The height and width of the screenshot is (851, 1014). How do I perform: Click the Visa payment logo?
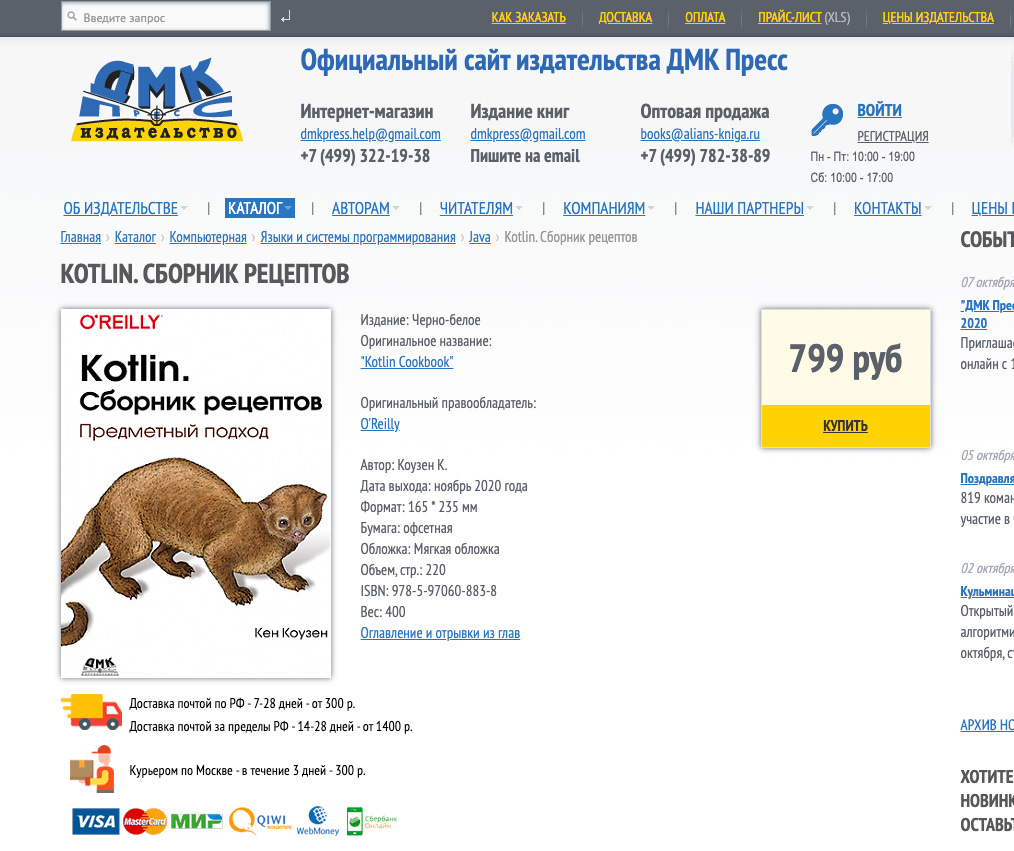[x=95, y=821]
